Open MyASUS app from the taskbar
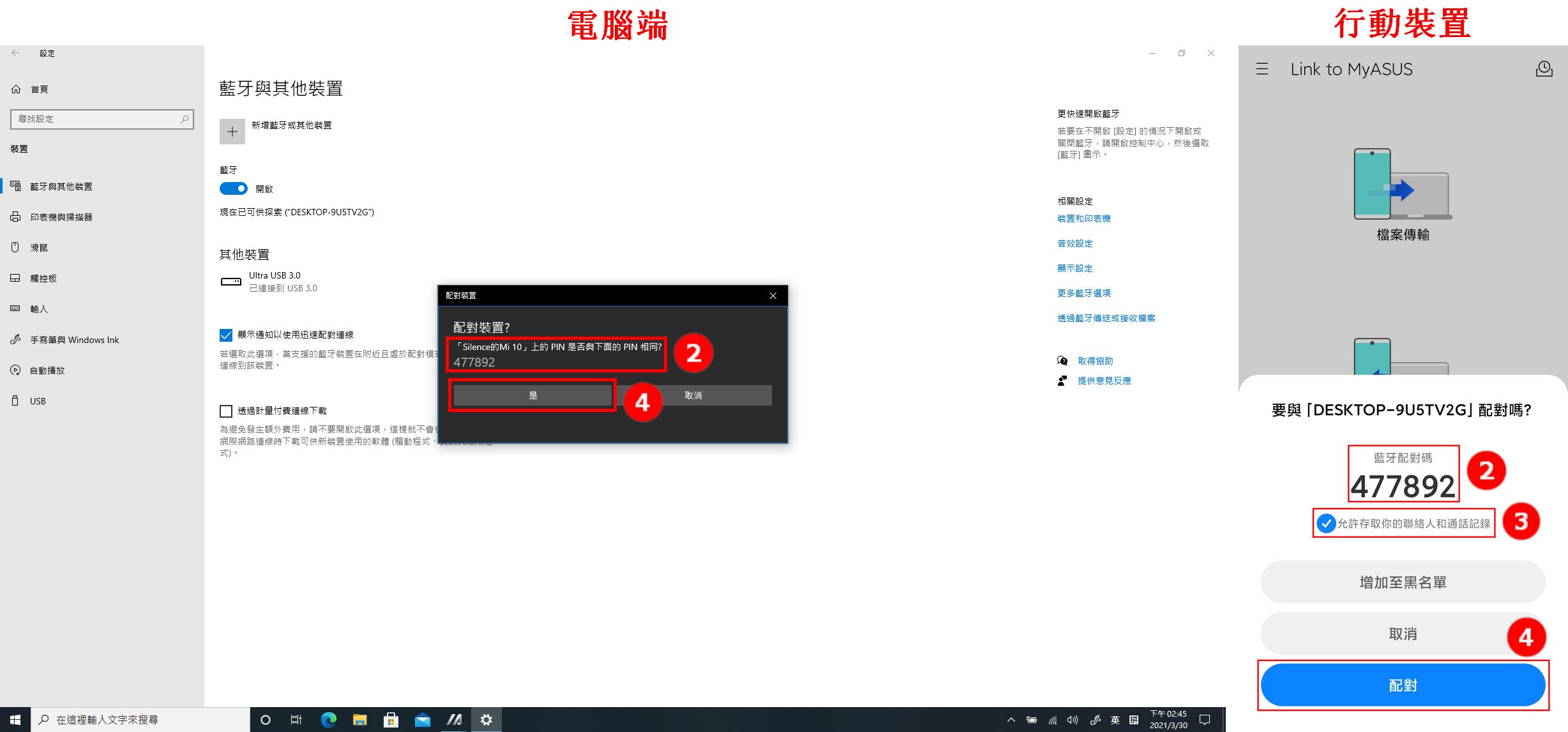Viewport: 1568px width, 732px height. (454, 720)
